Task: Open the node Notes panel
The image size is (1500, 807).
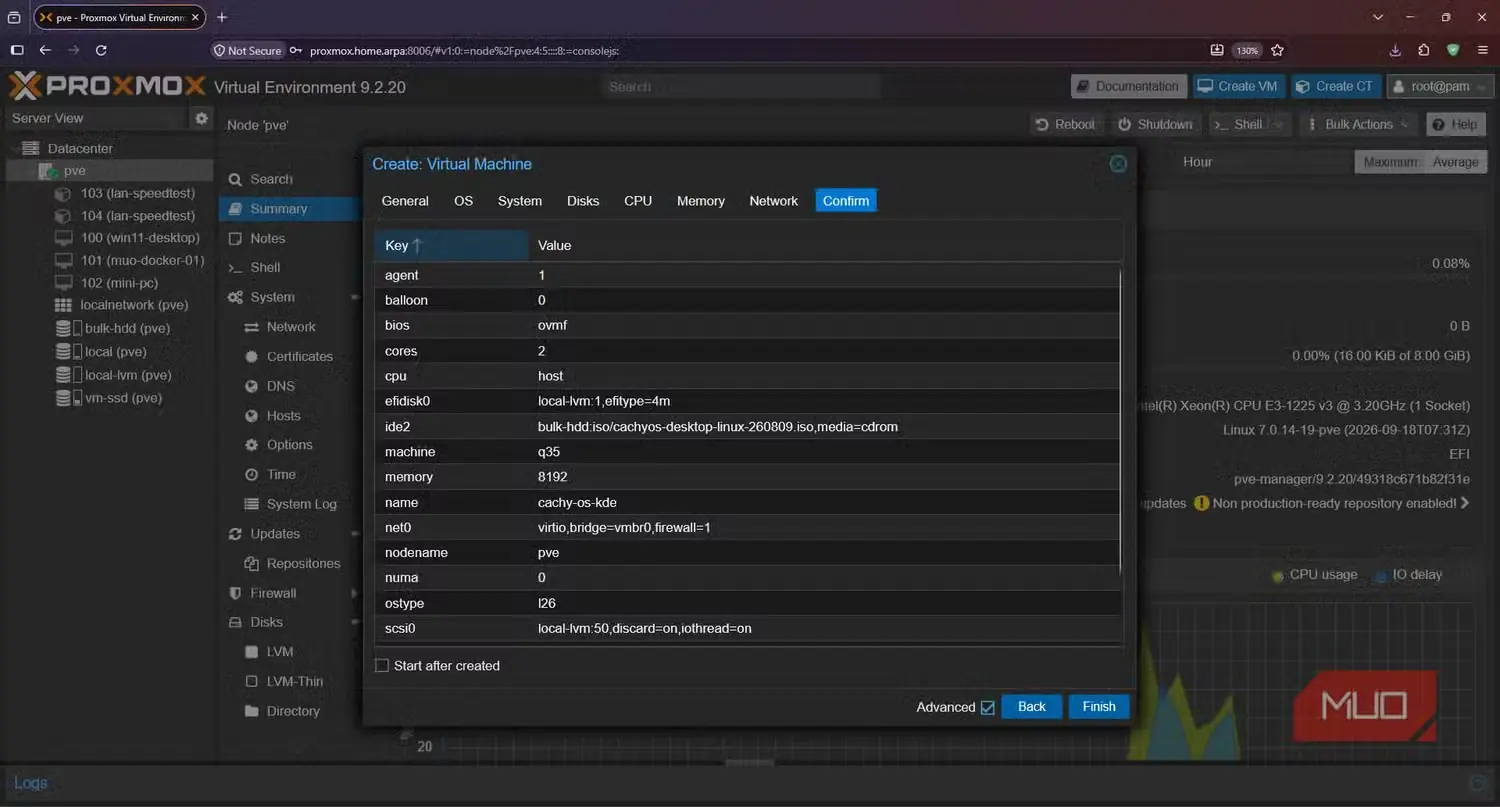Action: coord(267,238)
